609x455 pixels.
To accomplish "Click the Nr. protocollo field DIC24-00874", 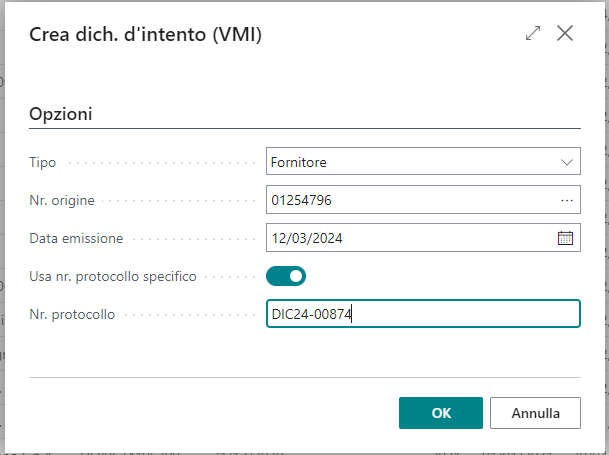I will (422, 314).
